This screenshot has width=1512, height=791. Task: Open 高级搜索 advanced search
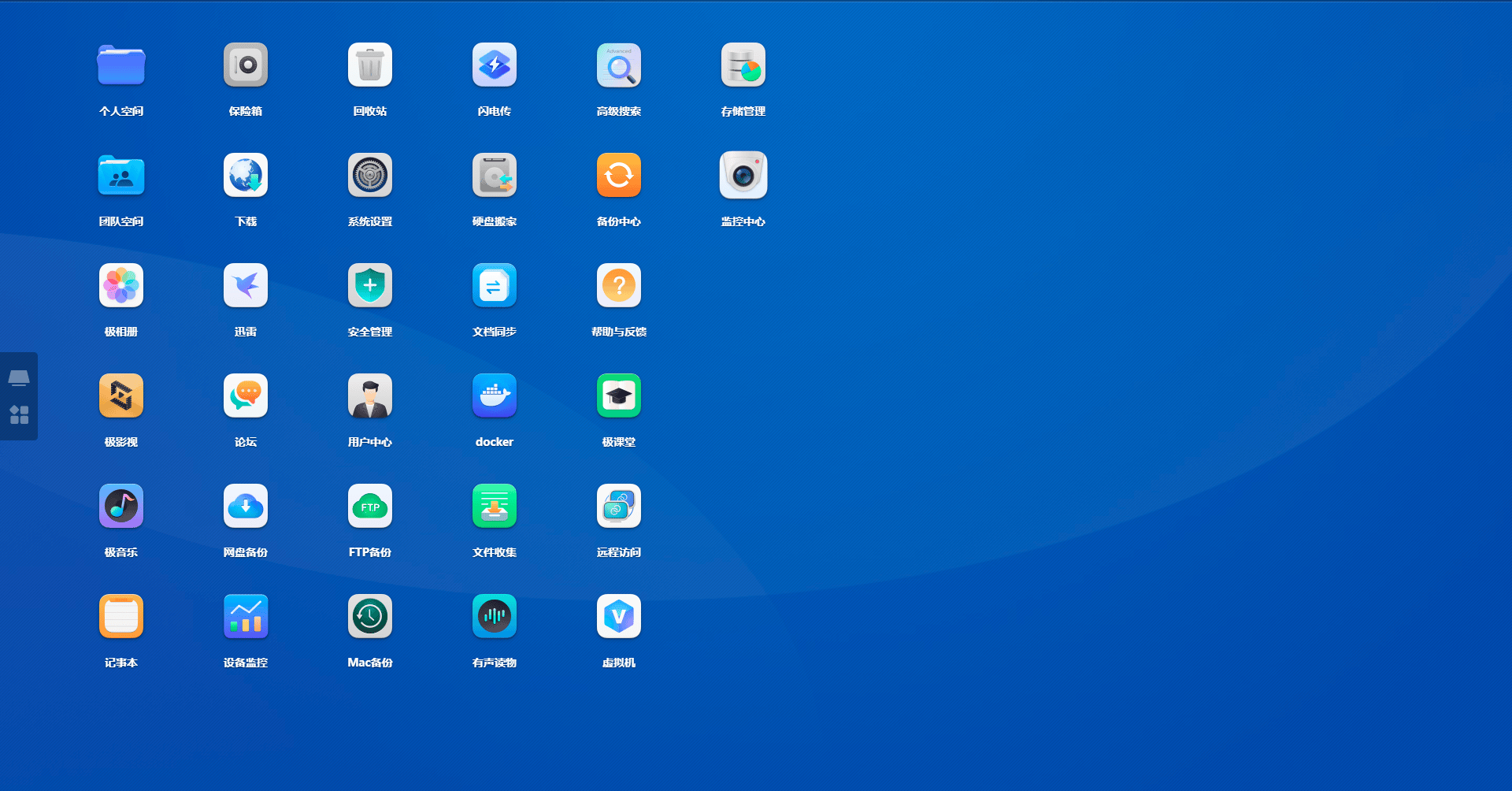[619, 65]
